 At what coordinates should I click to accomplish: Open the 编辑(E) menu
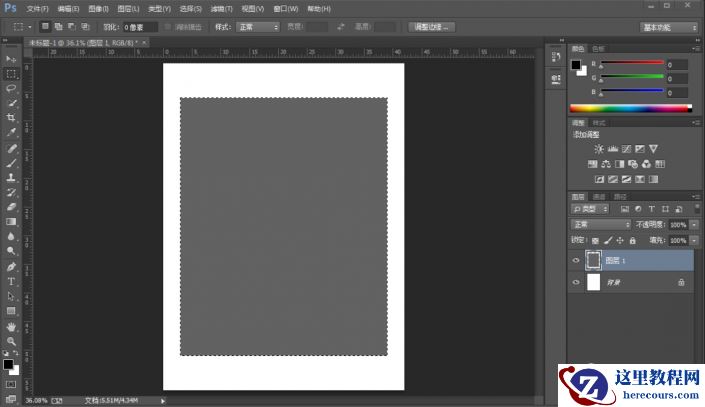[68, 9]
